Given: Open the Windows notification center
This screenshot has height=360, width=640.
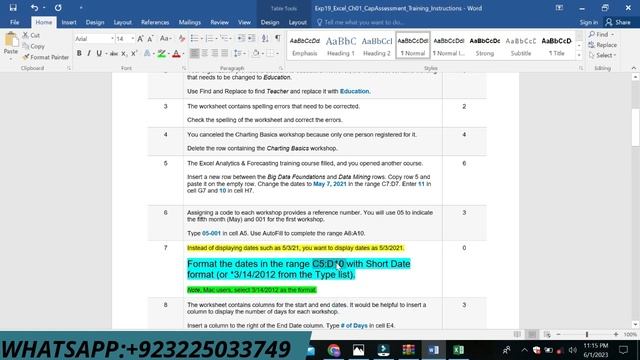Looking at the screenshot, I should coord(623,350).
